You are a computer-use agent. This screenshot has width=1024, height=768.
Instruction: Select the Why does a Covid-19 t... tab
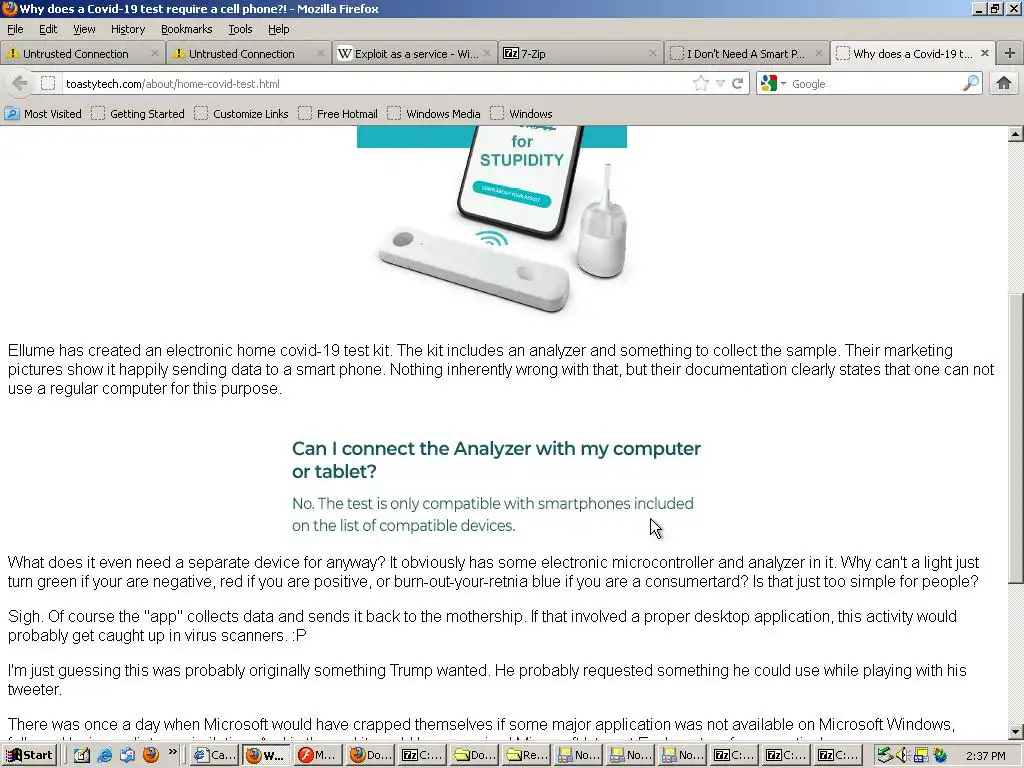tap(912, 54)
